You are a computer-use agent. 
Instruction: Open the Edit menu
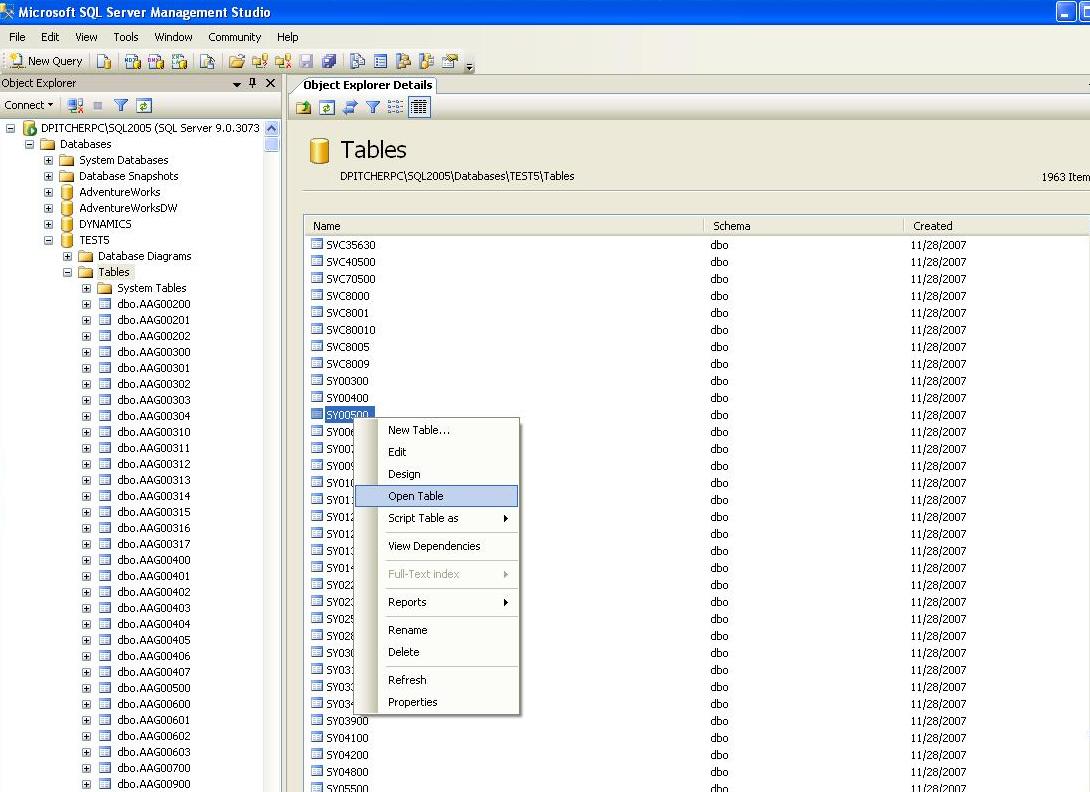[x=50, y=37]
